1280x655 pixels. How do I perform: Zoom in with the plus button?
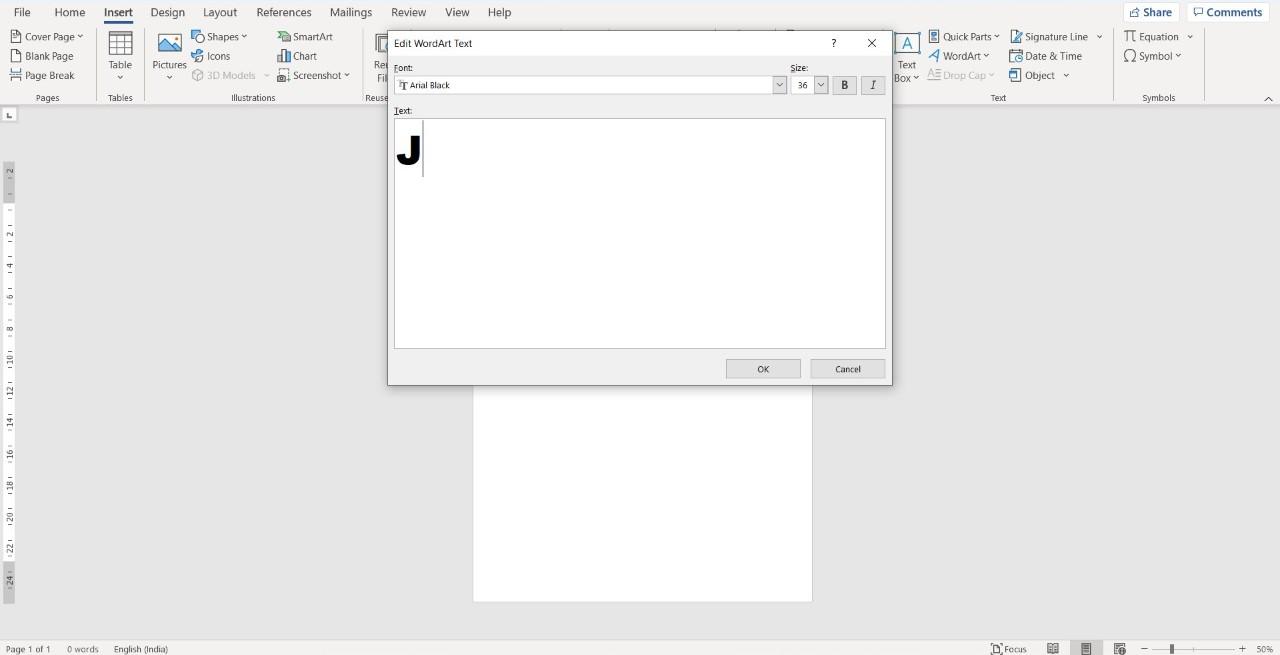tap(1242, 649)
